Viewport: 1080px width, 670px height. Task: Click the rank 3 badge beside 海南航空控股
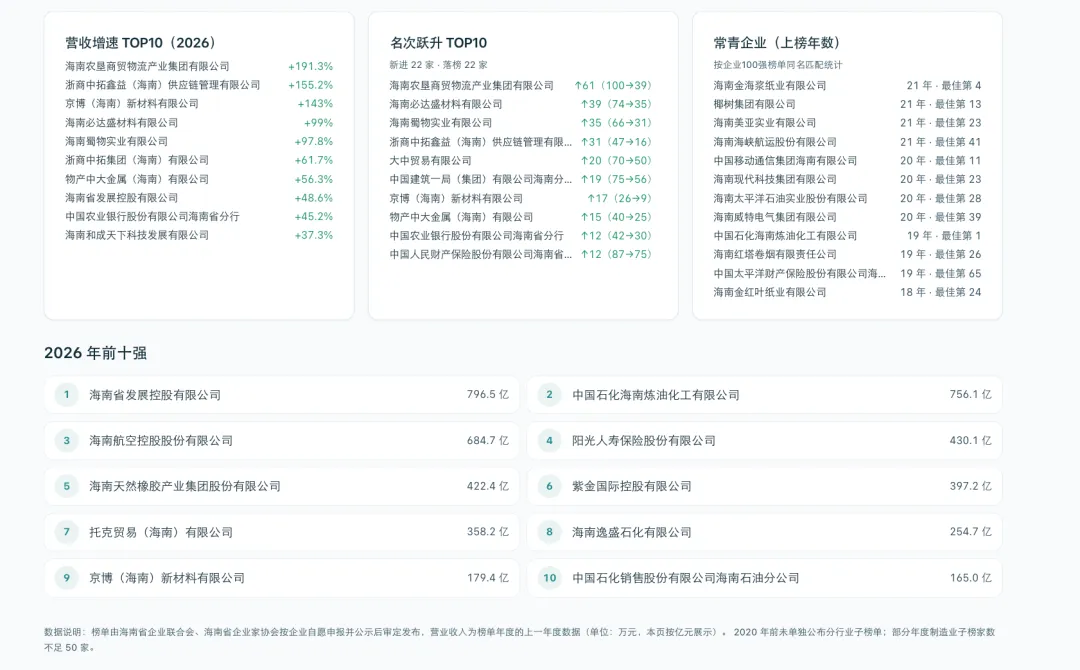(x=67, y=441)
